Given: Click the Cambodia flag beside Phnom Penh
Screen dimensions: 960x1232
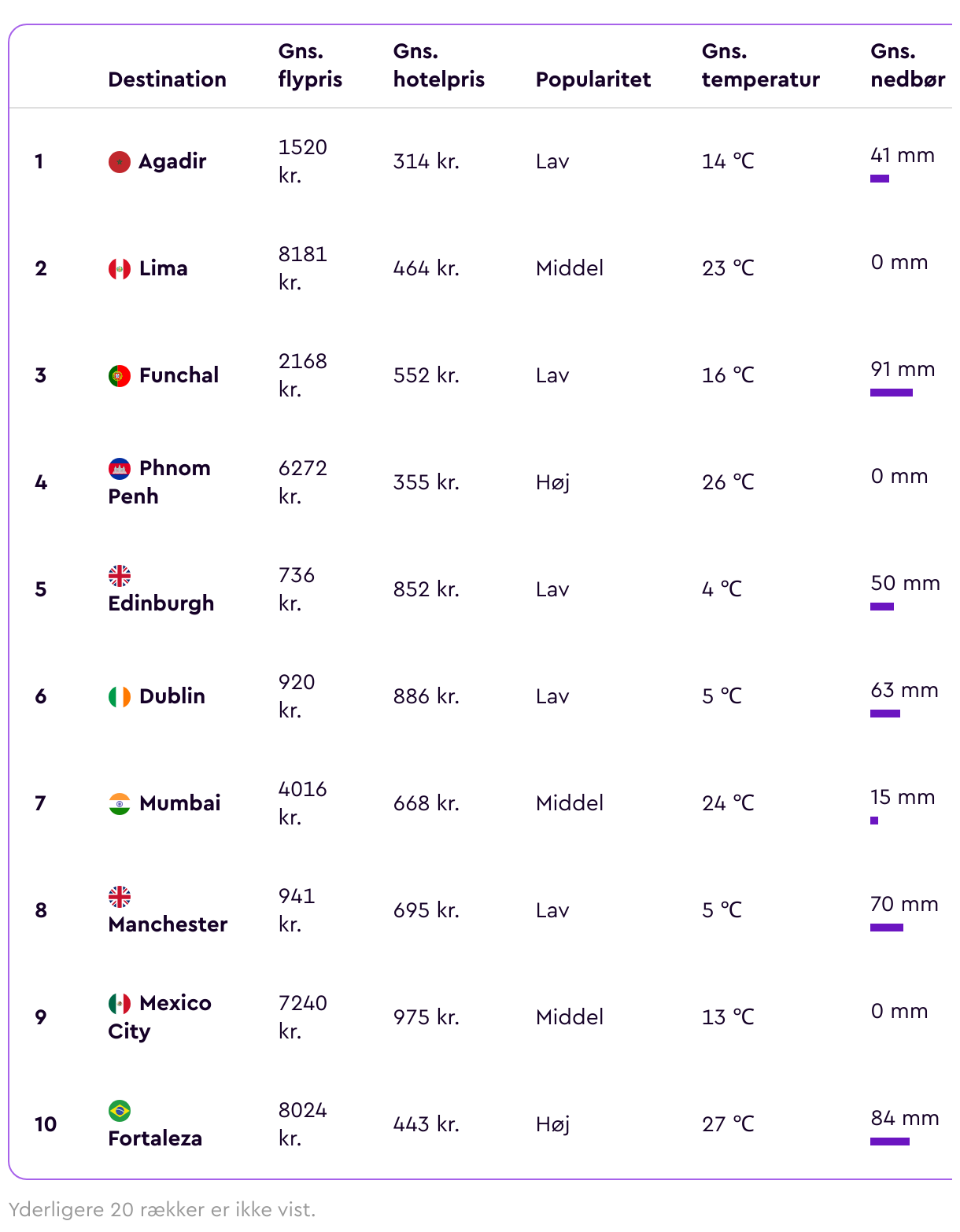Looking at the screenshot, I should point(120,469).
